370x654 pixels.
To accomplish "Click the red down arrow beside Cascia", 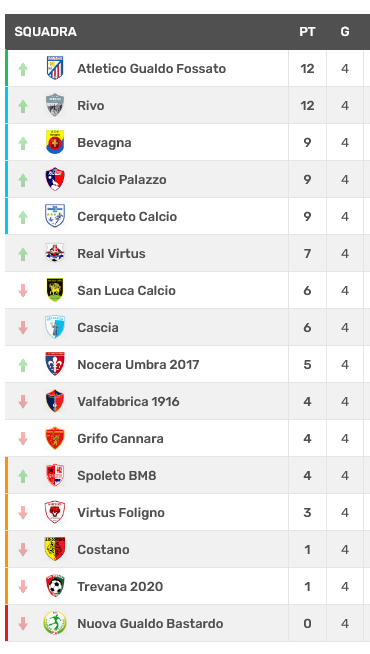I will pos(23,327).
